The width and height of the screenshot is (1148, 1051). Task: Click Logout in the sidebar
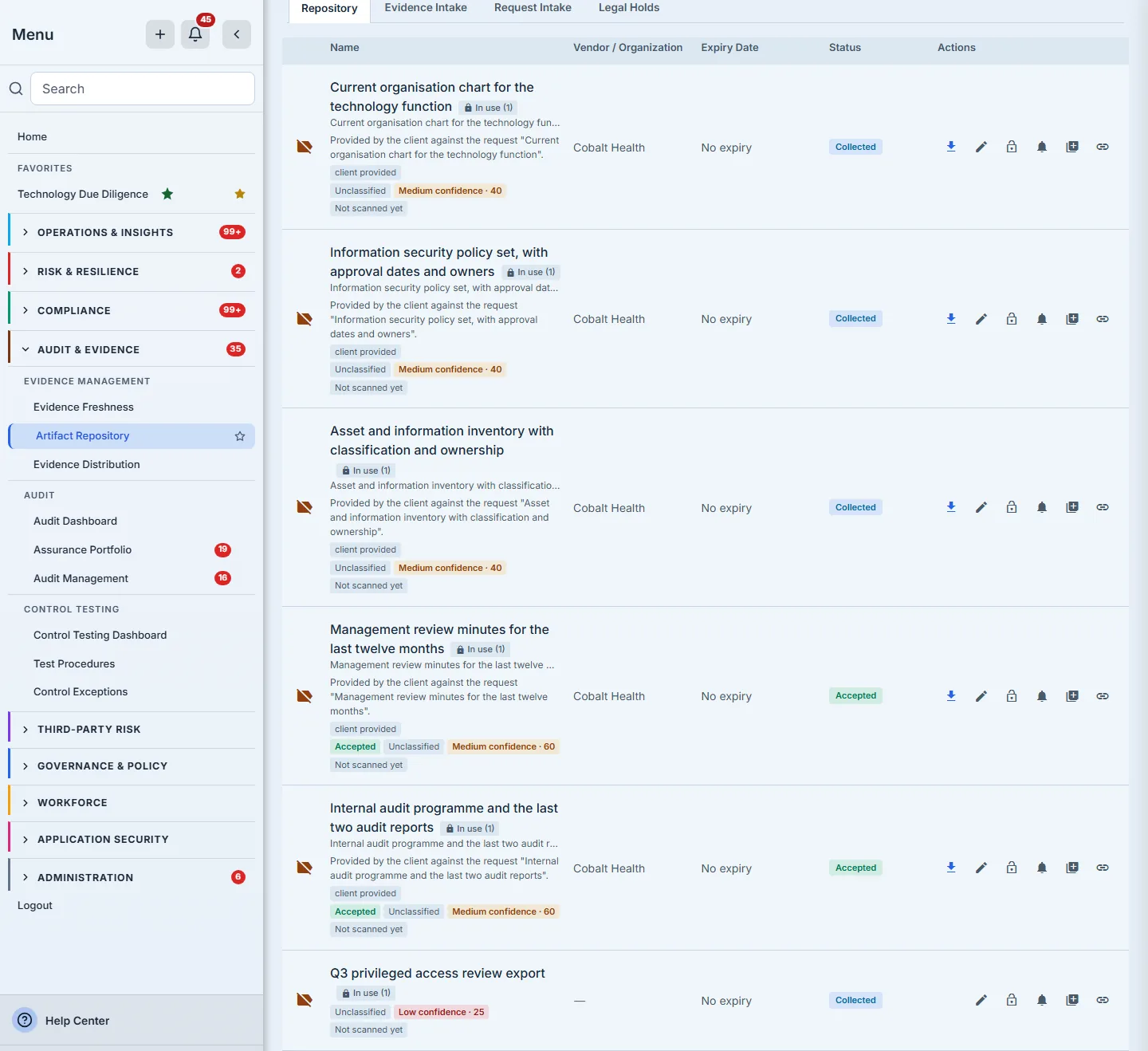(x=35, y=905)
